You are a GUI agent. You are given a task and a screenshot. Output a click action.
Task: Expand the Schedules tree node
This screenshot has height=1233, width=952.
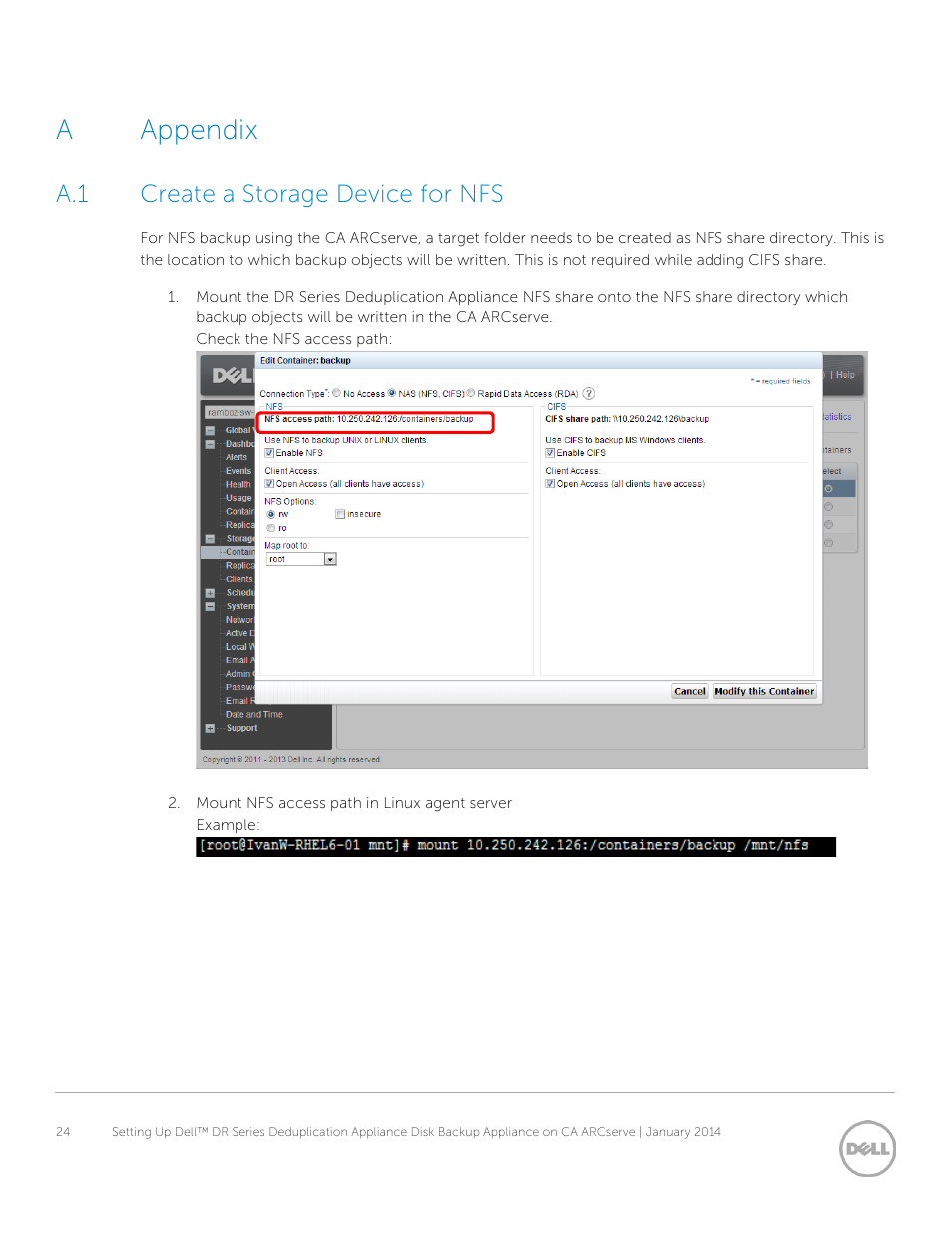(x=210, y=593)
